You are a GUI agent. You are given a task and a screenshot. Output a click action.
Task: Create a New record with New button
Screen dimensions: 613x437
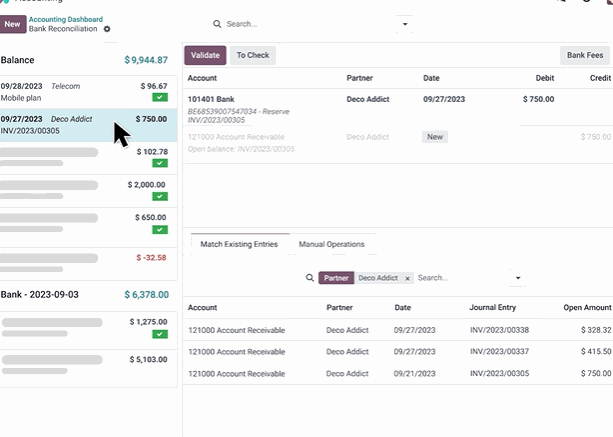click(x=12, y=24)
